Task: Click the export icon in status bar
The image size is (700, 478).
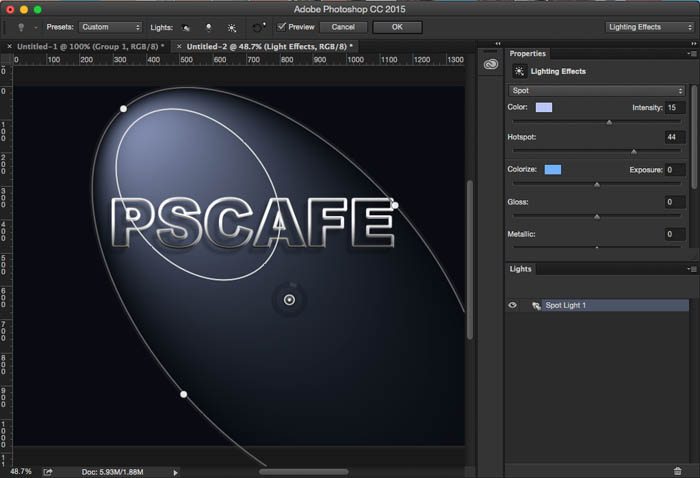Action: (x=48, y=472)
